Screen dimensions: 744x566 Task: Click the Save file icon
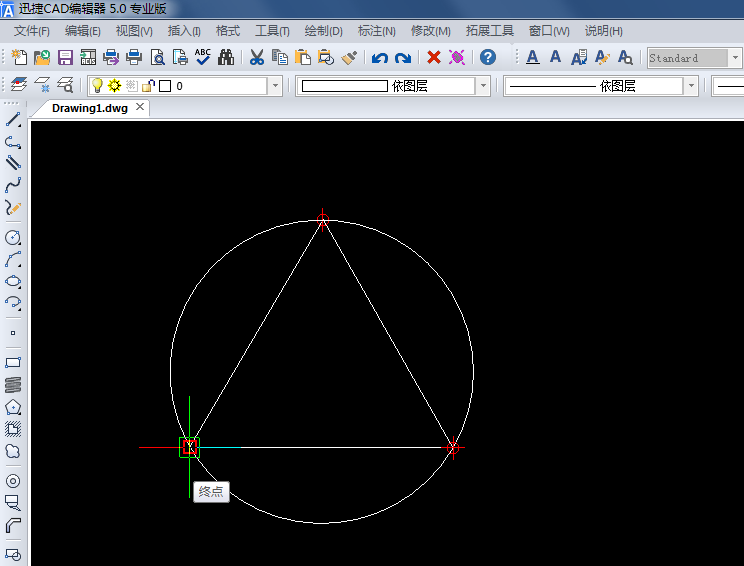(x=65, y=58)
